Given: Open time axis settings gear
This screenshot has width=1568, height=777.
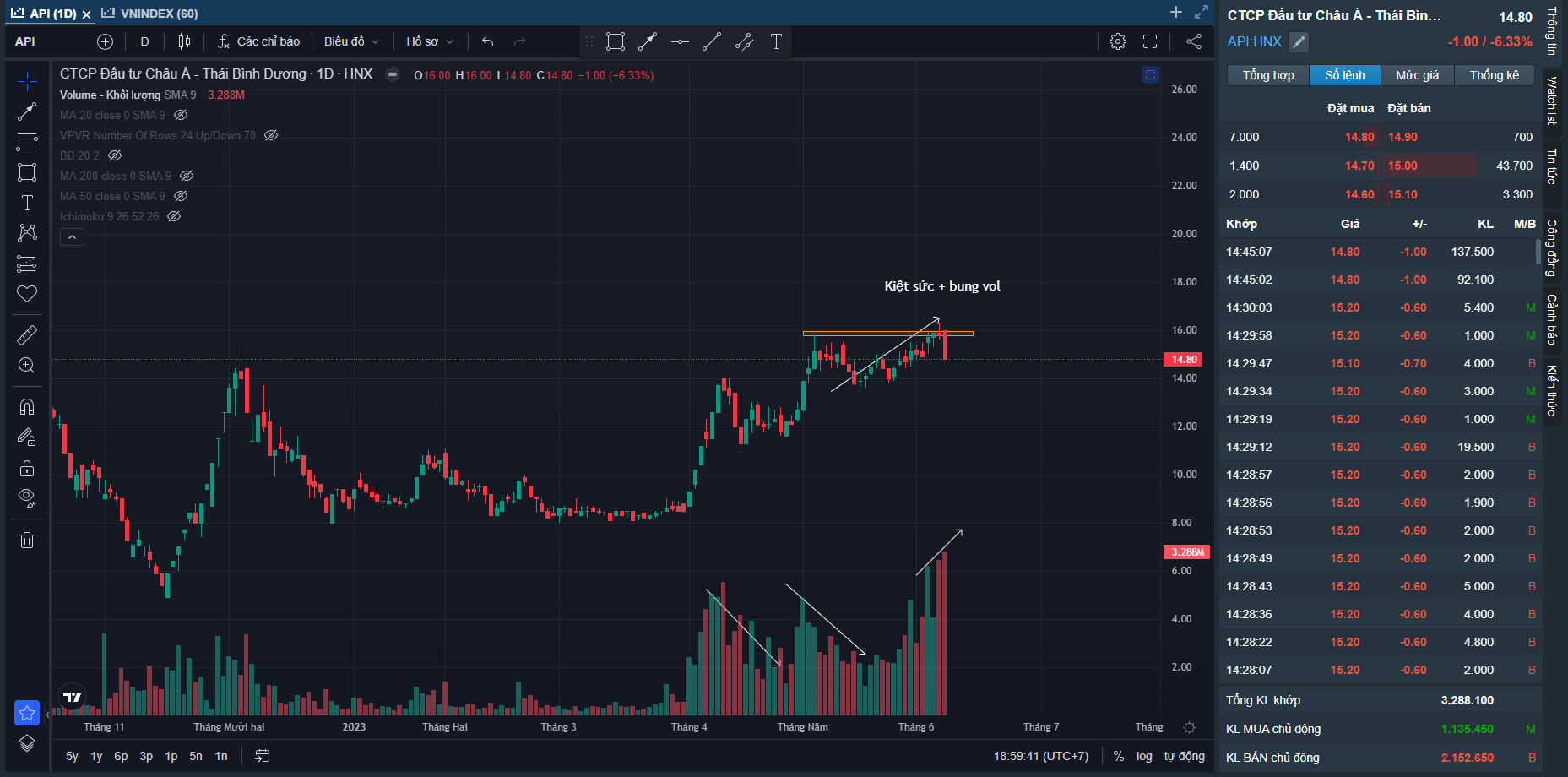Looking at the screenshot, I should point(1189,727).
